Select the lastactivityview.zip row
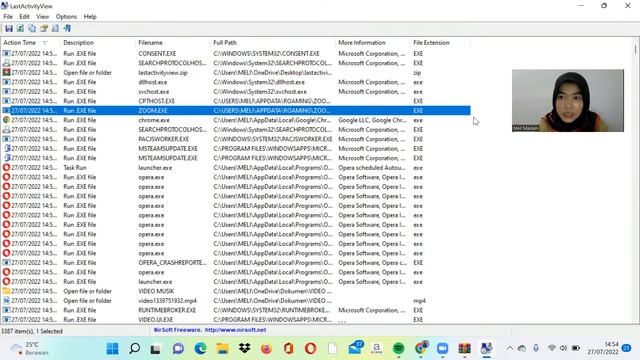The width and height of the screenshot is (640, 360). [x=236, y=73]
